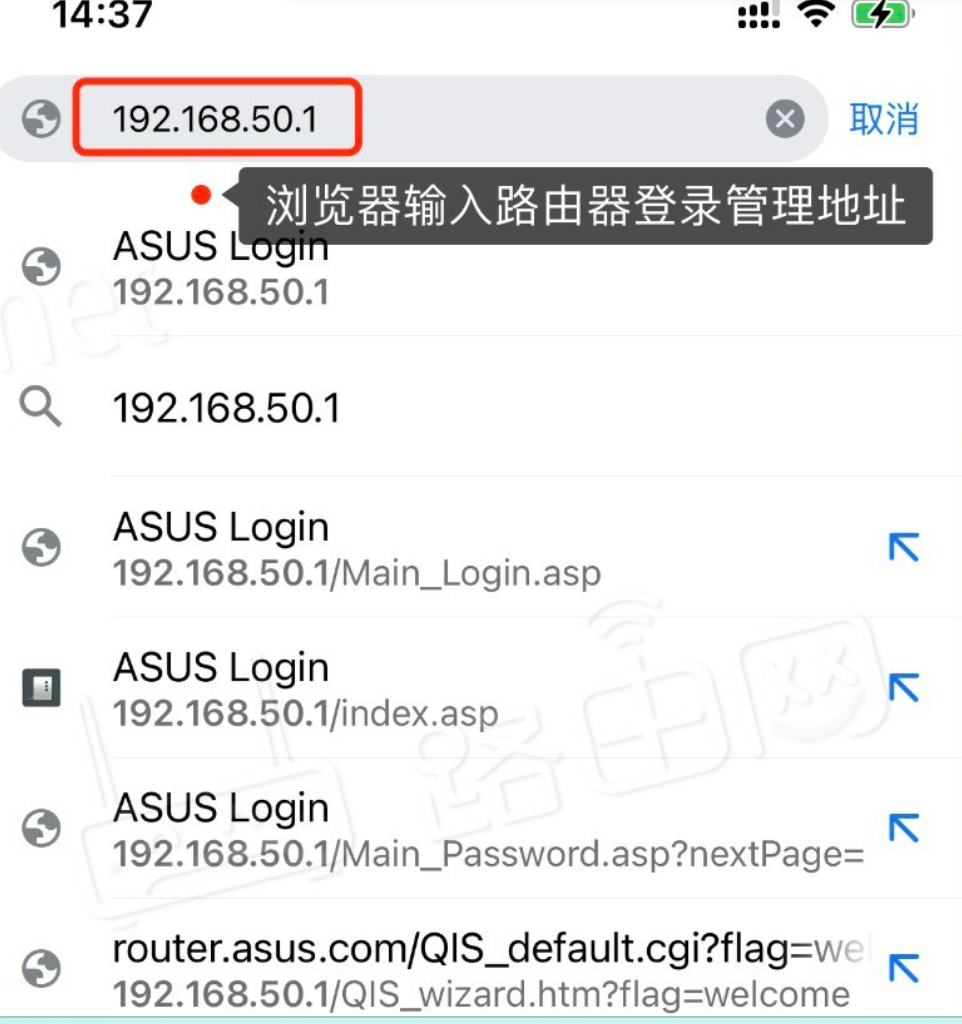Tap the globe icon in address bar
The image size is (962, 1024).
coord(41,119)
